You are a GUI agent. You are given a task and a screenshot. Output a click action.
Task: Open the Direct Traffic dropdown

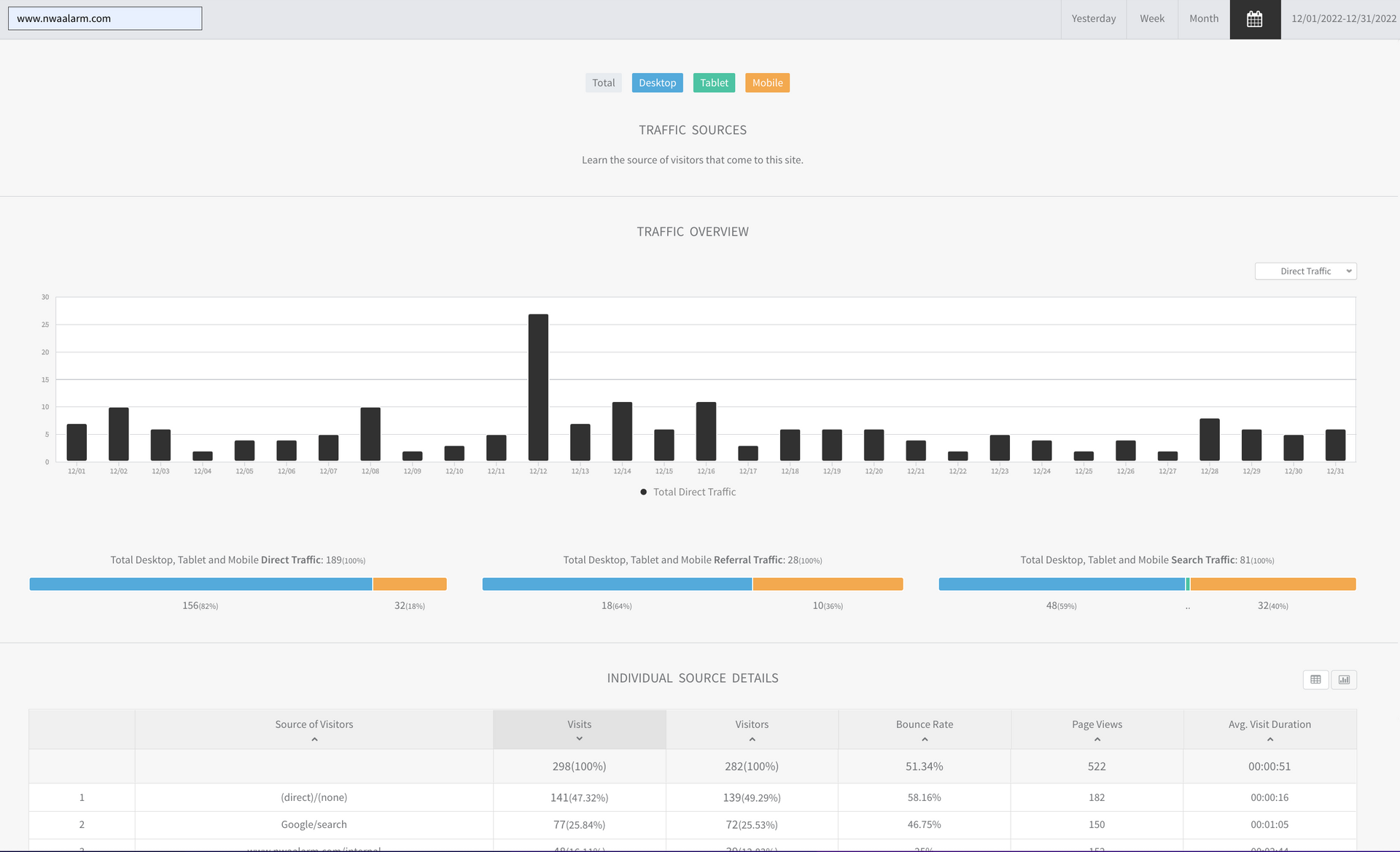click(1305, 271)
